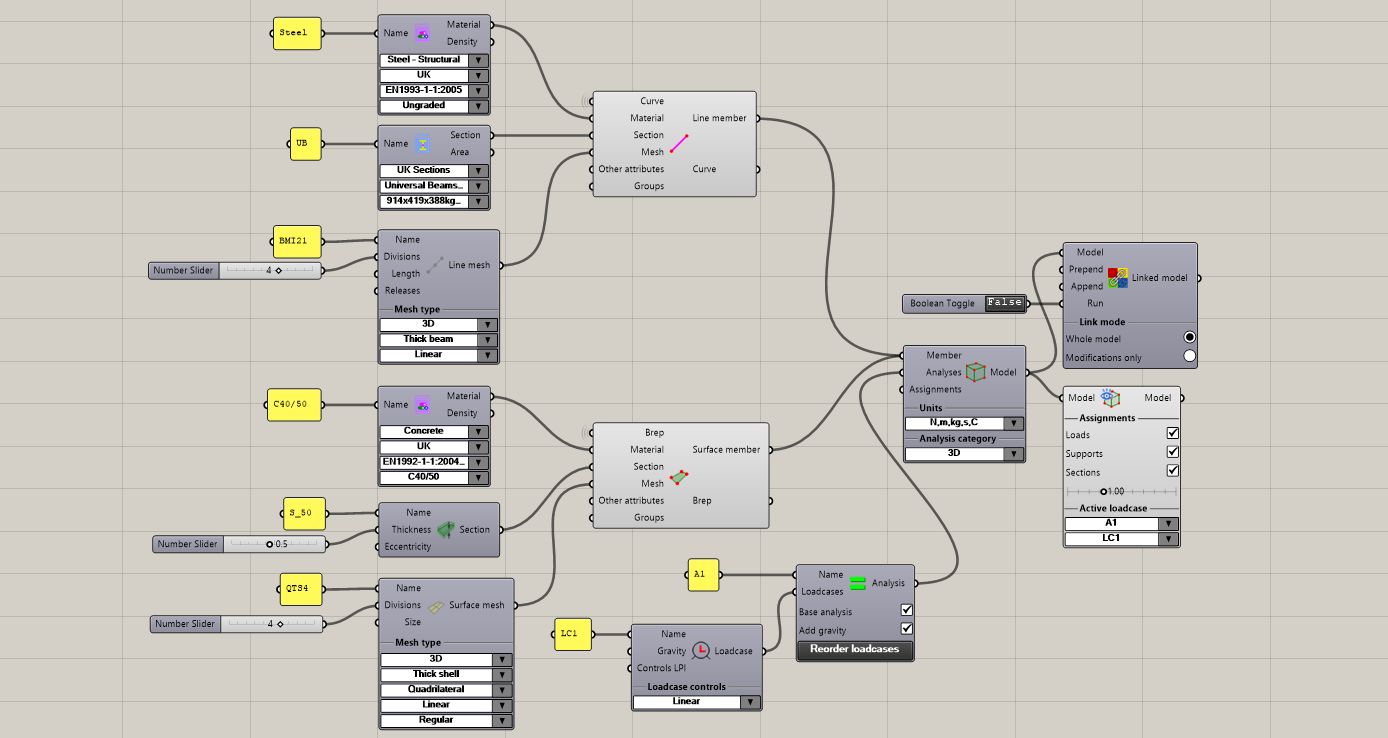Open the Thick shell dropdown
1388x738 pixels.
point(446,674)
